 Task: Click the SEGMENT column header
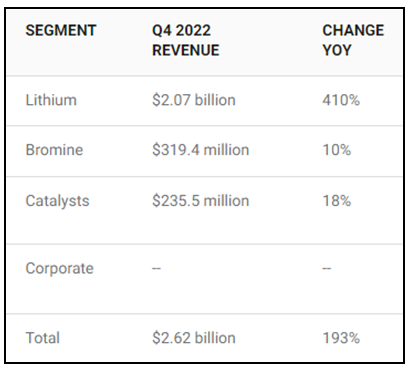[x=61, y=30]
